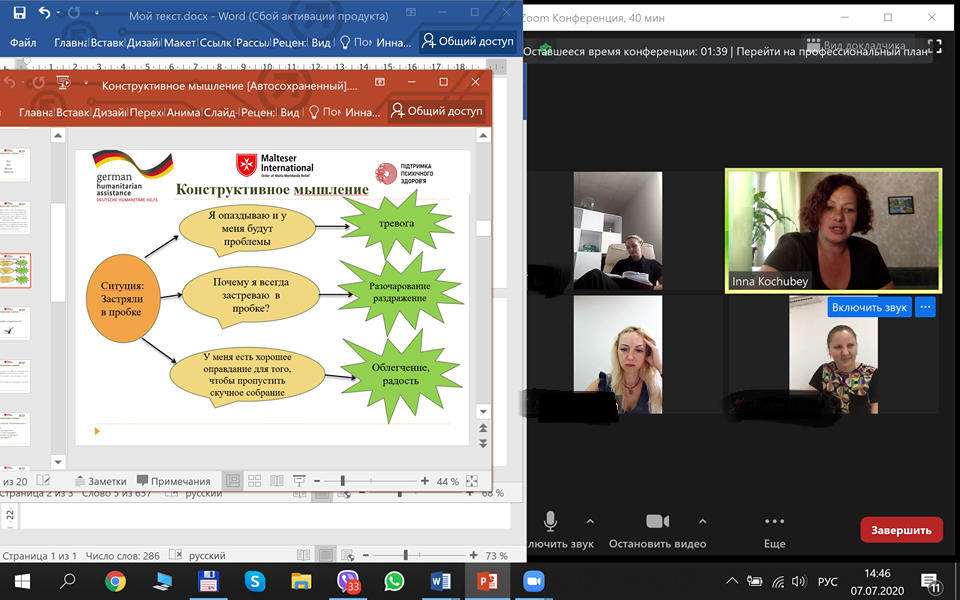Toggle the Zoom microphone mute button
This screenshot has width=960, height=600.
550,522
